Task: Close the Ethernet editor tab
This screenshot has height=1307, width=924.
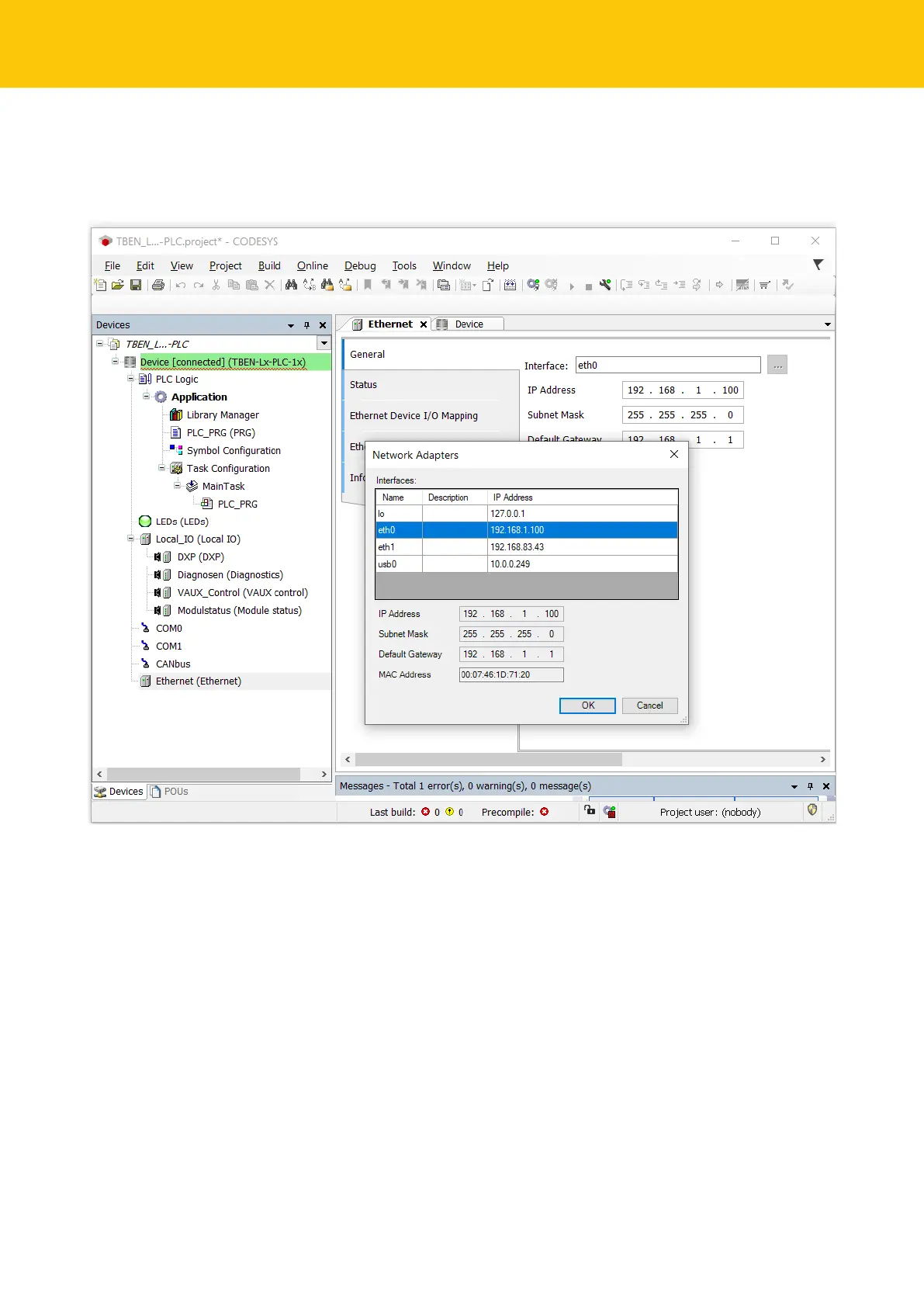Action: click(424, 324)
